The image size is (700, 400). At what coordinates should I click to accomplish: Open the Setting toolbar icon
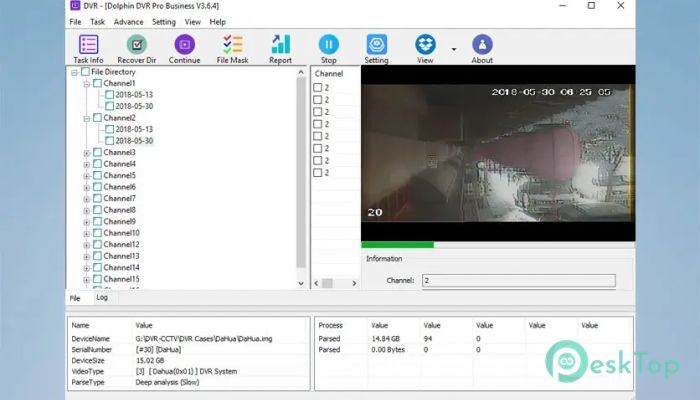coord(376,49)
